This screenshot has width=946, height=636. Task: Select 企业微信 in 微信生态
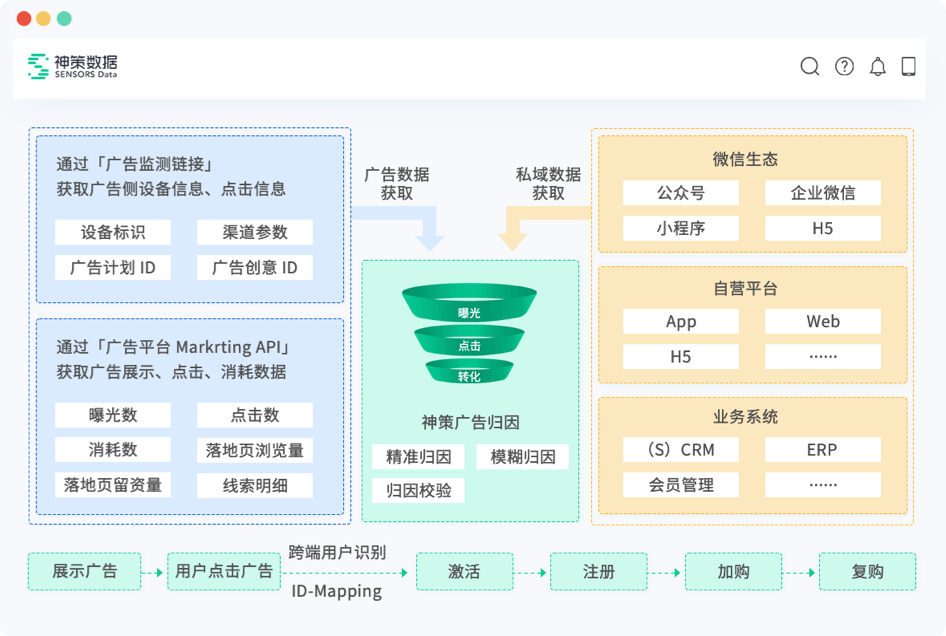coord(823,193)
